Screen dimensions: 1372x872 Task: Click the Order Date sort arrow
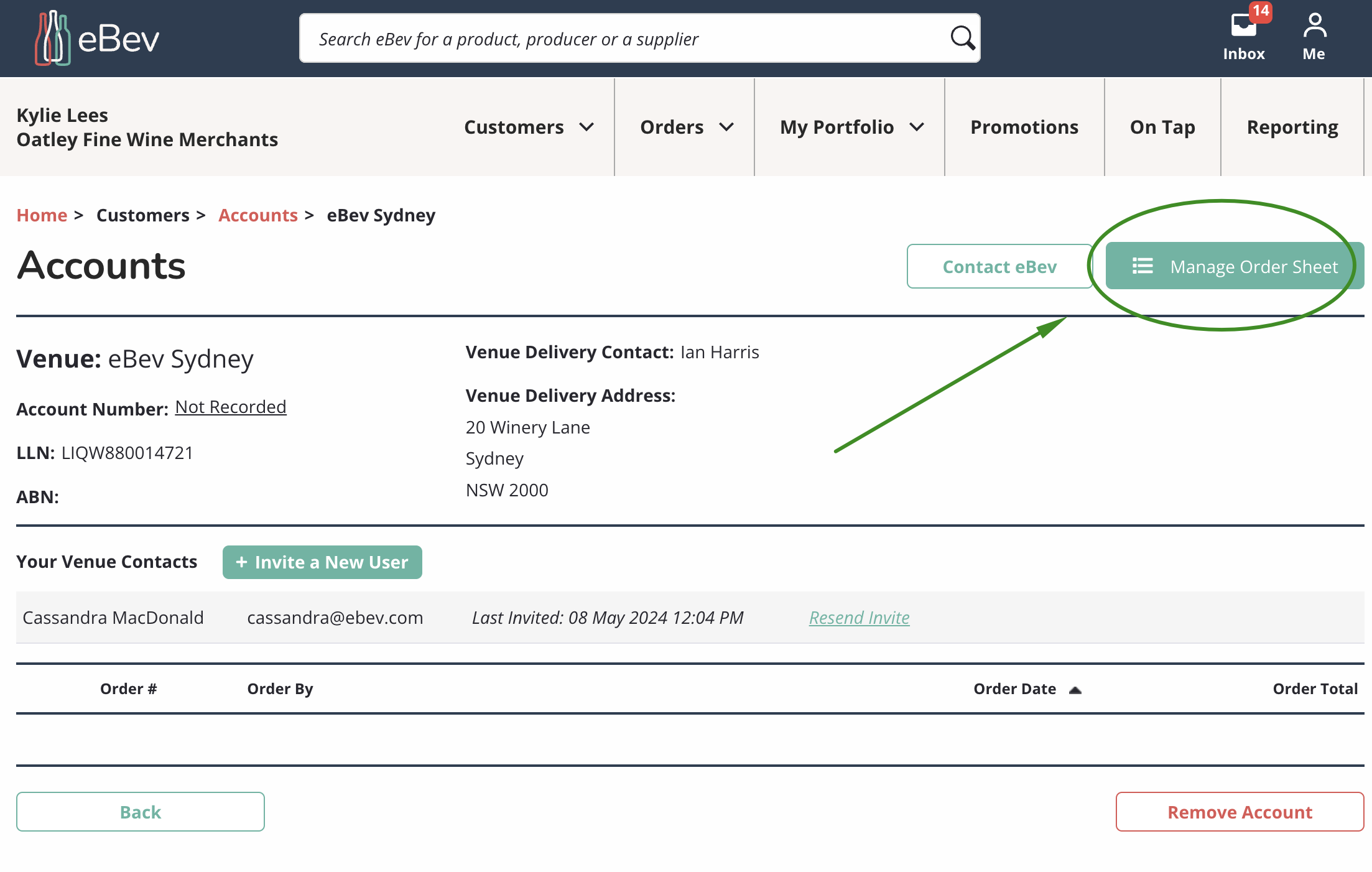tap(1075, 690)
